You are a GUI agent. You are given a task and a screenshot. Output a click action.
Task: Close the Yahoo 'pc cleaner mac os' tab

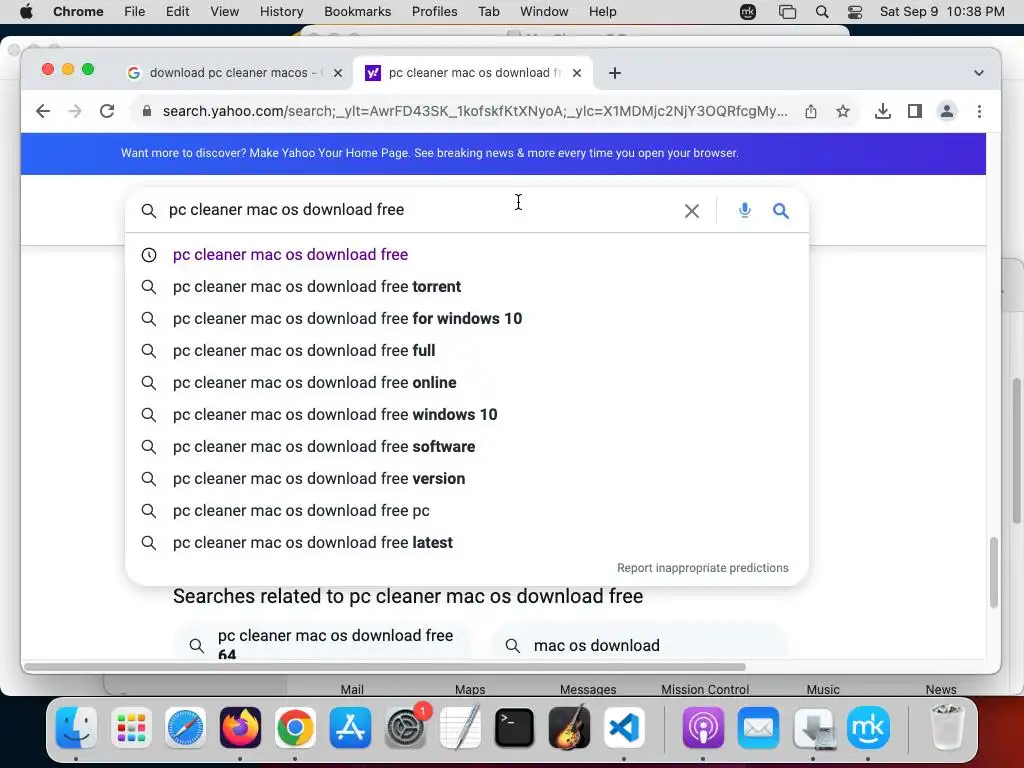click(x=577, y=73)
